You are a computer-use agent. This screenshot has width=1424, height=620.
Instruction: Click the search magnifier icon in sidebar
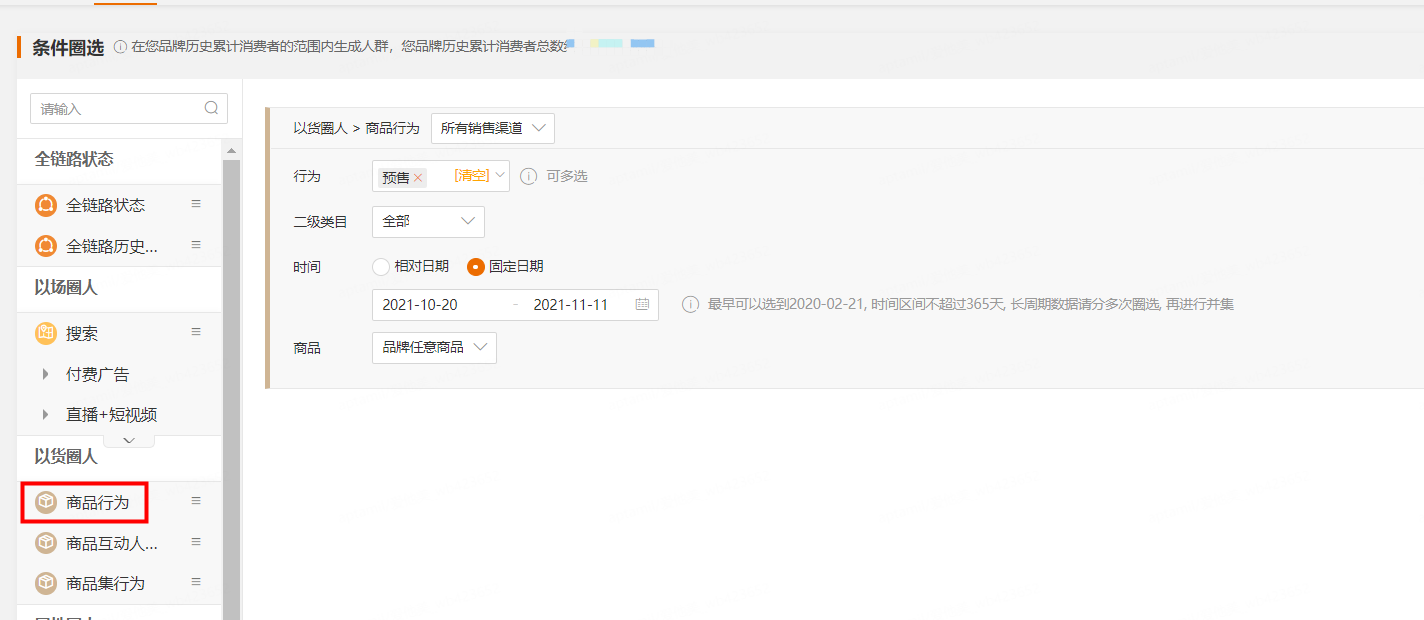[x=211, y=108]
